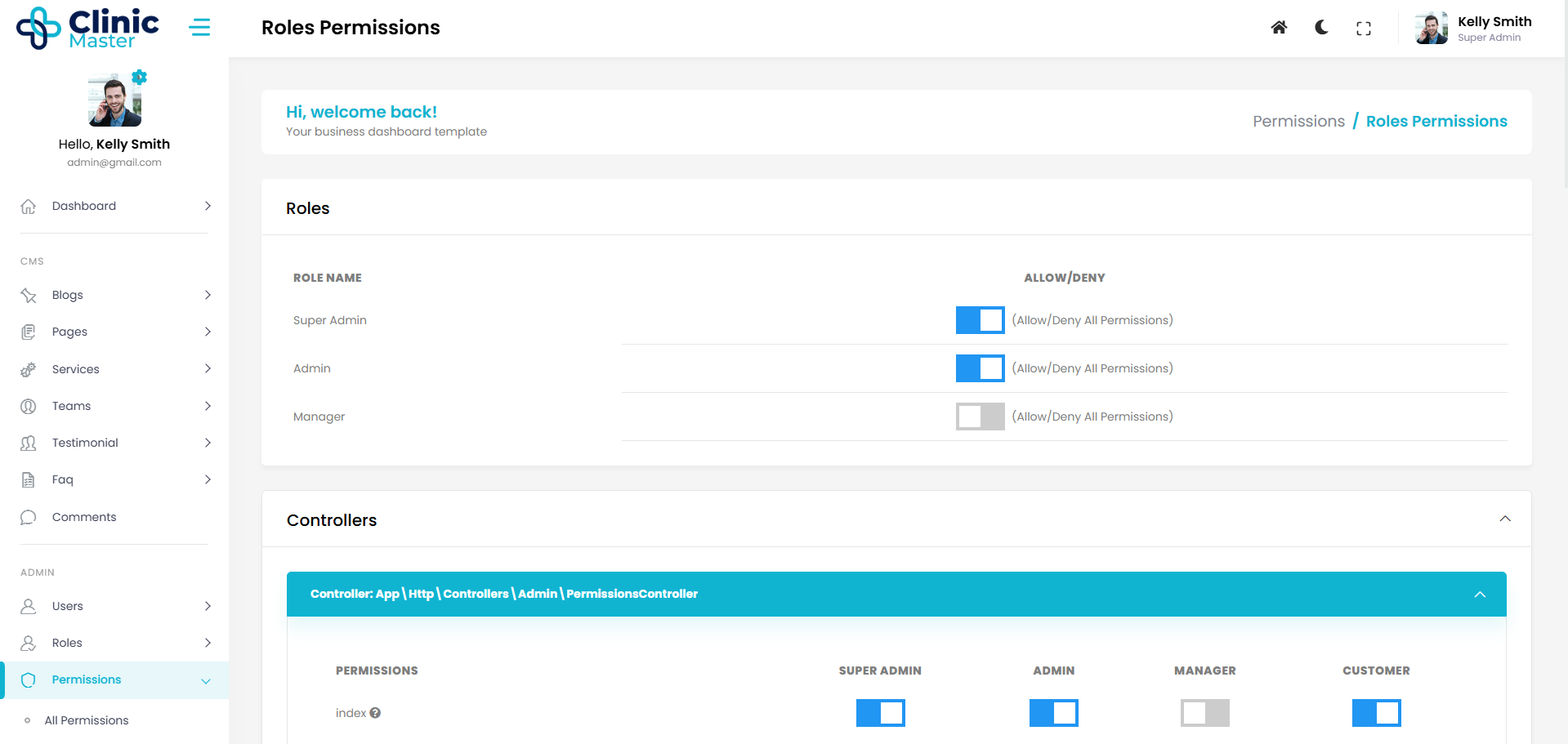Viewport: 1568px width, 744px height.
Task: Collapse the PermissionsController panel
Action: [1479, 595]
